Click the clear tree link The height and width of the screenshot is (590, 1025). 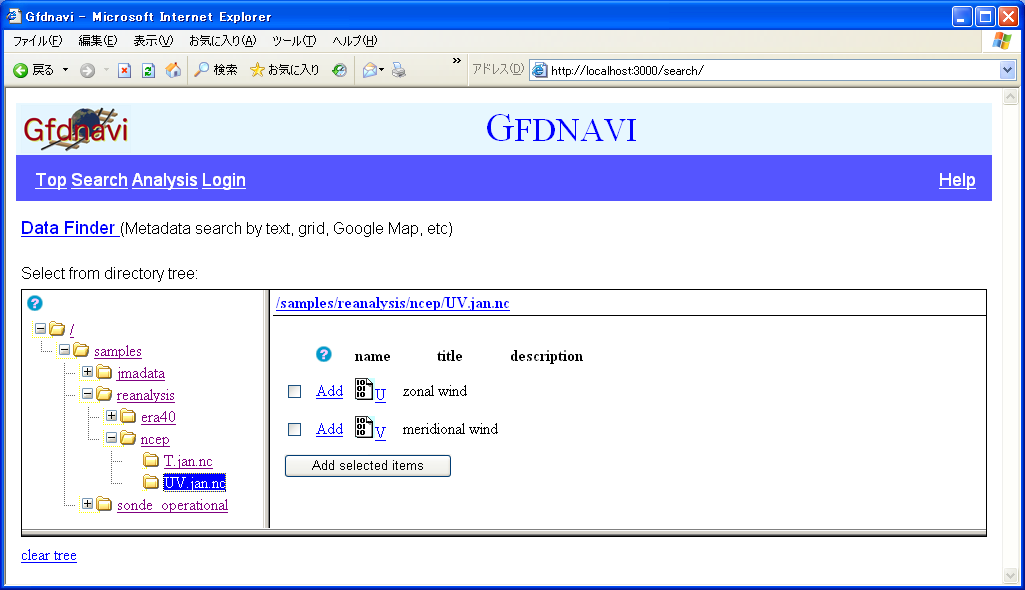point(49,556)
